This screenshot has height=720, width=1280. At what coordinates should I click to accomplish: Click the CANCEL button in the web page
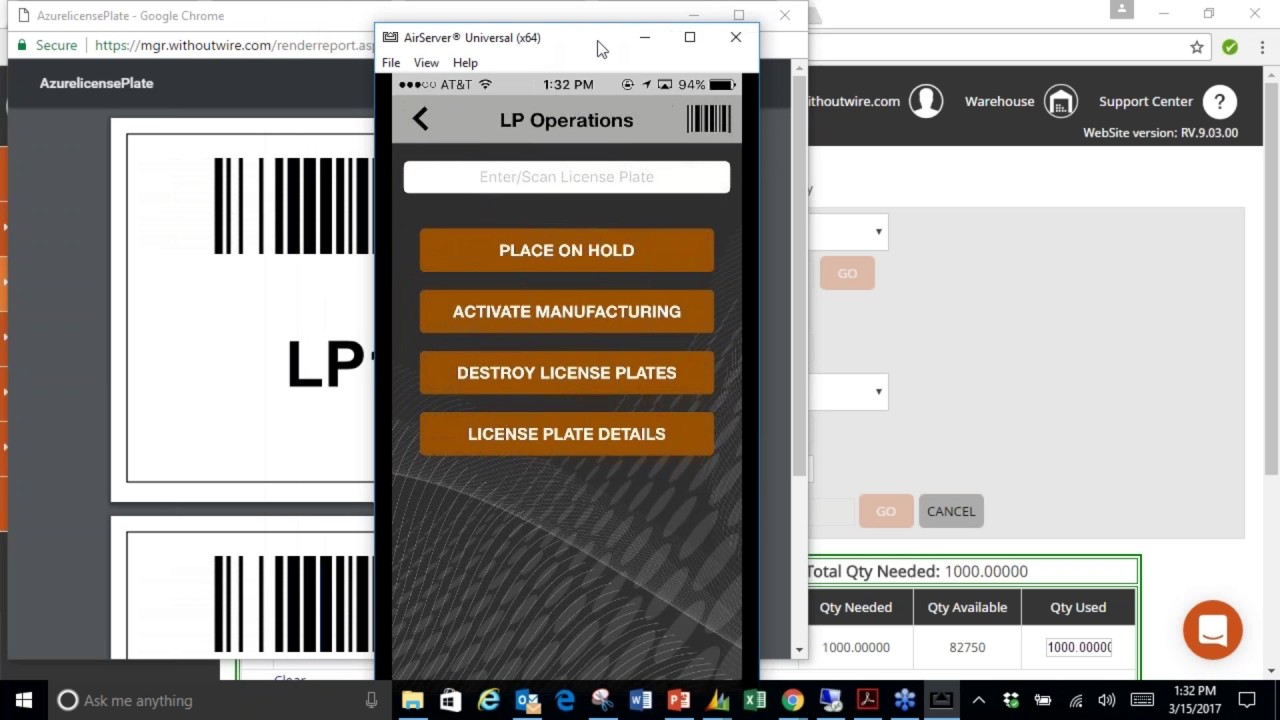950,511
